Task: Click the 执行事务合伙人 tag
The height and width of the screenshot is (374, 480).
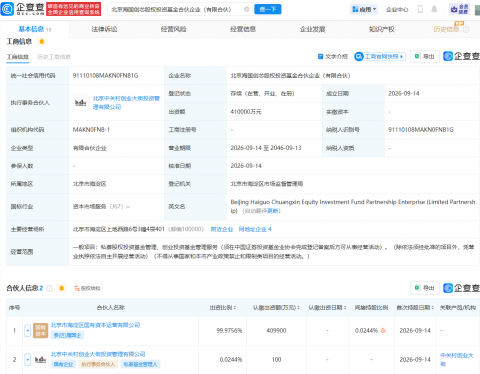Action: pyautogui.click(x=98, y=364)
